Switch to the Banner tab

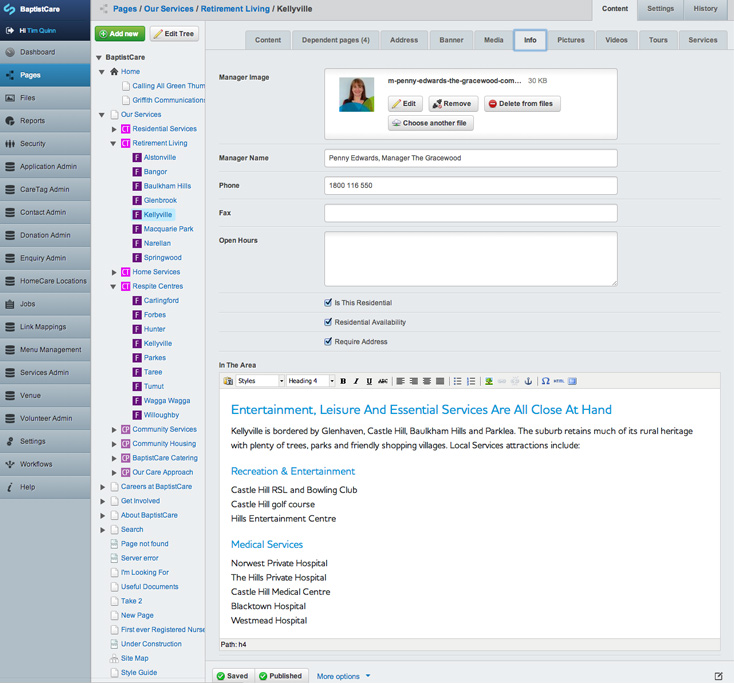(451, 40)
